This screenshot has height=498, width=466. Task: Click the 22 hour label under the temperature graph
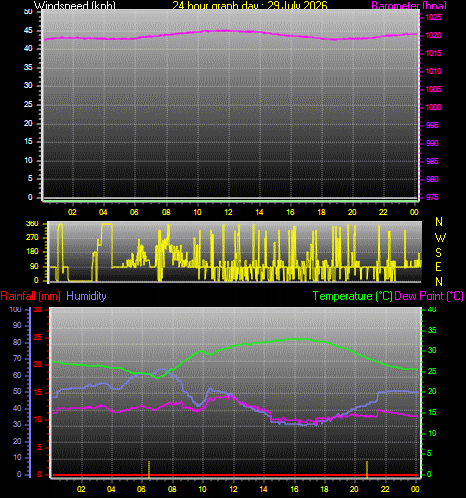click(385, 489)
